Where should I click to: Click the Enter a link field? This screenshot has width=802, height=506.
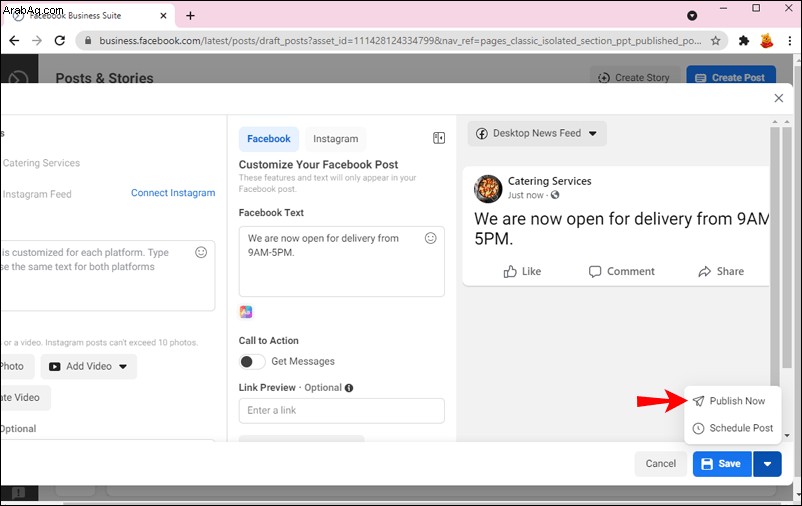coord(342,410)
